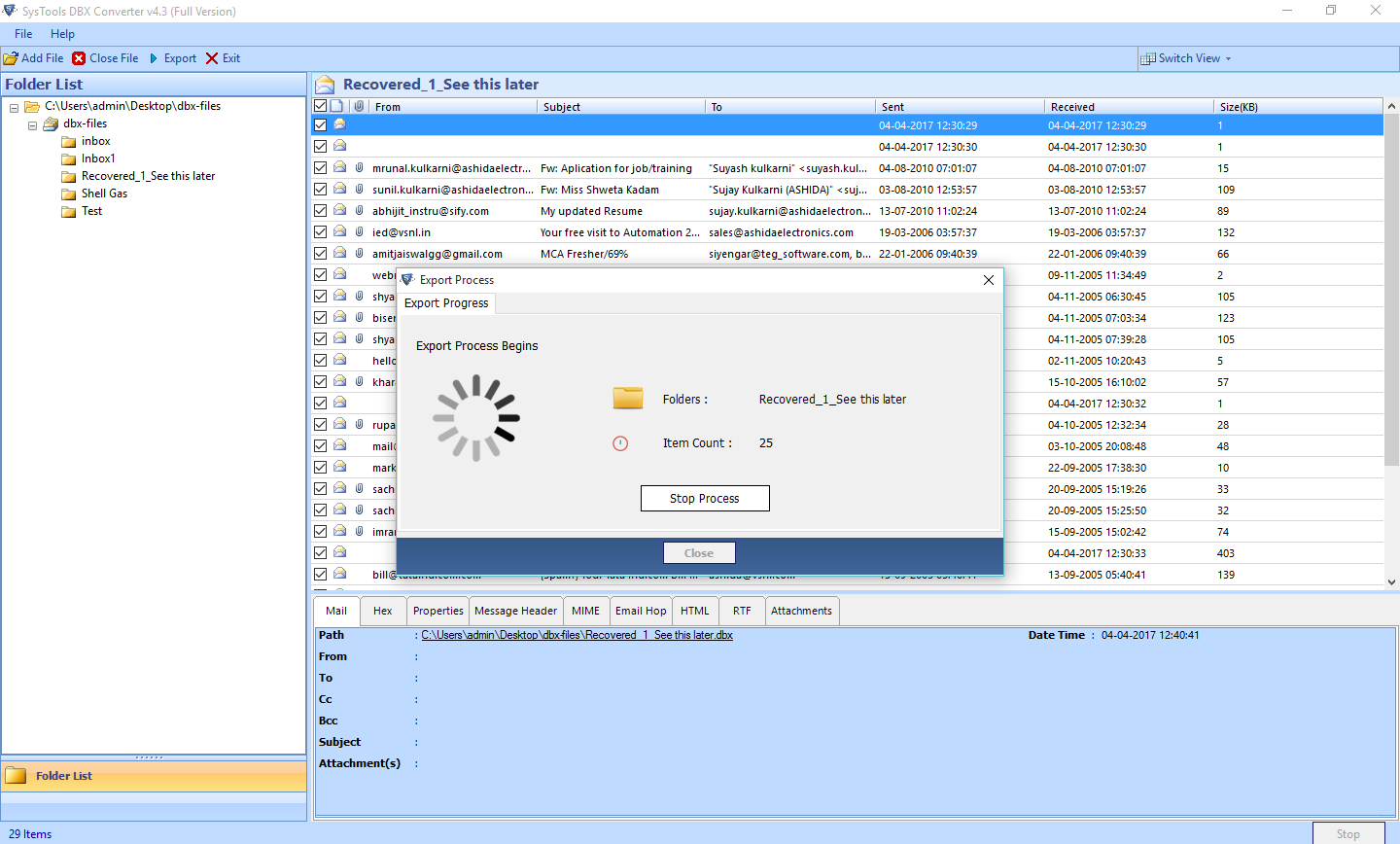Switch to the Email Hop tab
The image size is (1400, 844).
(x=641, y=611)
